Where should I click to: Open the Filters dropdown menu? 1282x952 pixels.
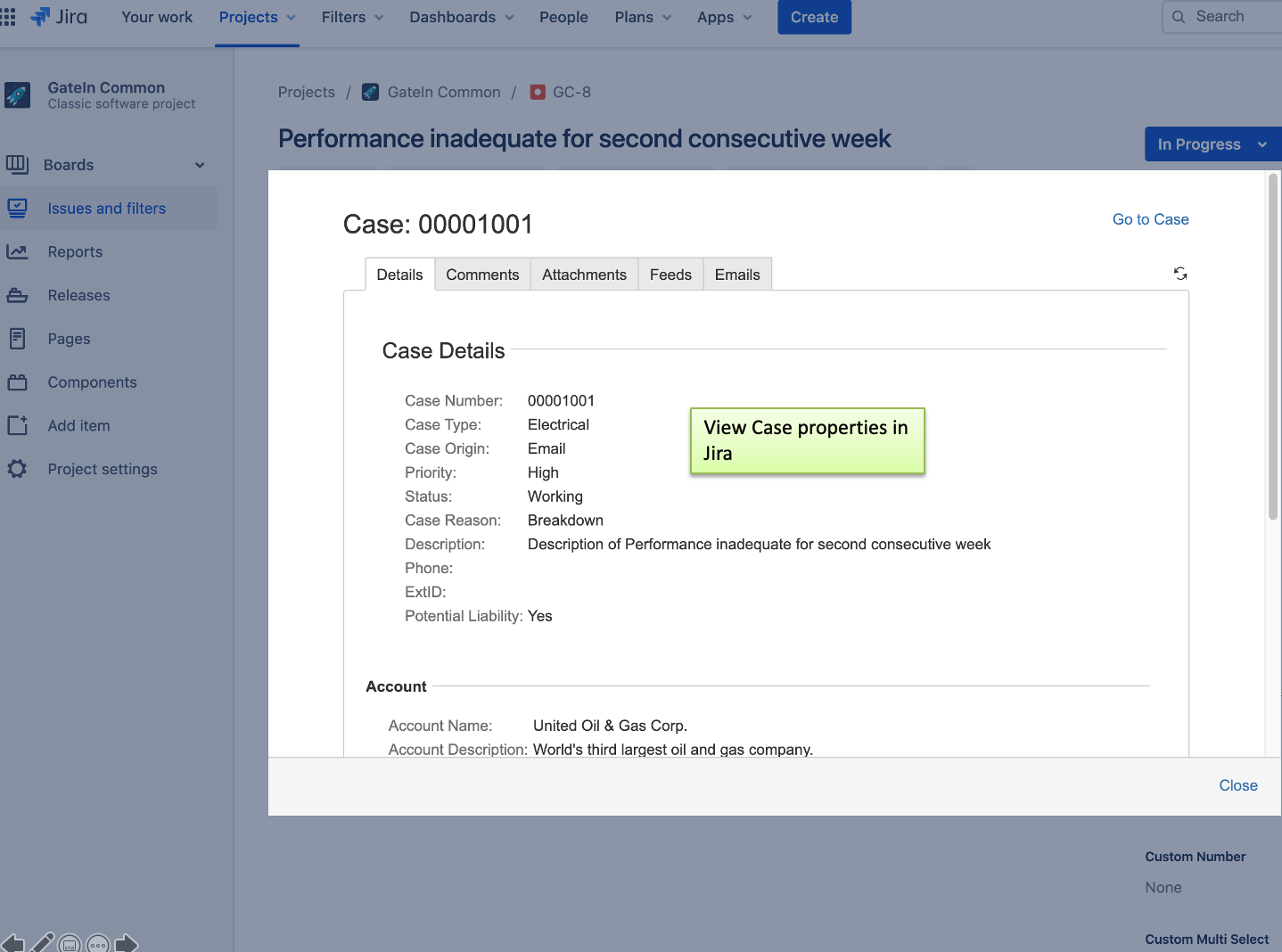coord(352,17)
